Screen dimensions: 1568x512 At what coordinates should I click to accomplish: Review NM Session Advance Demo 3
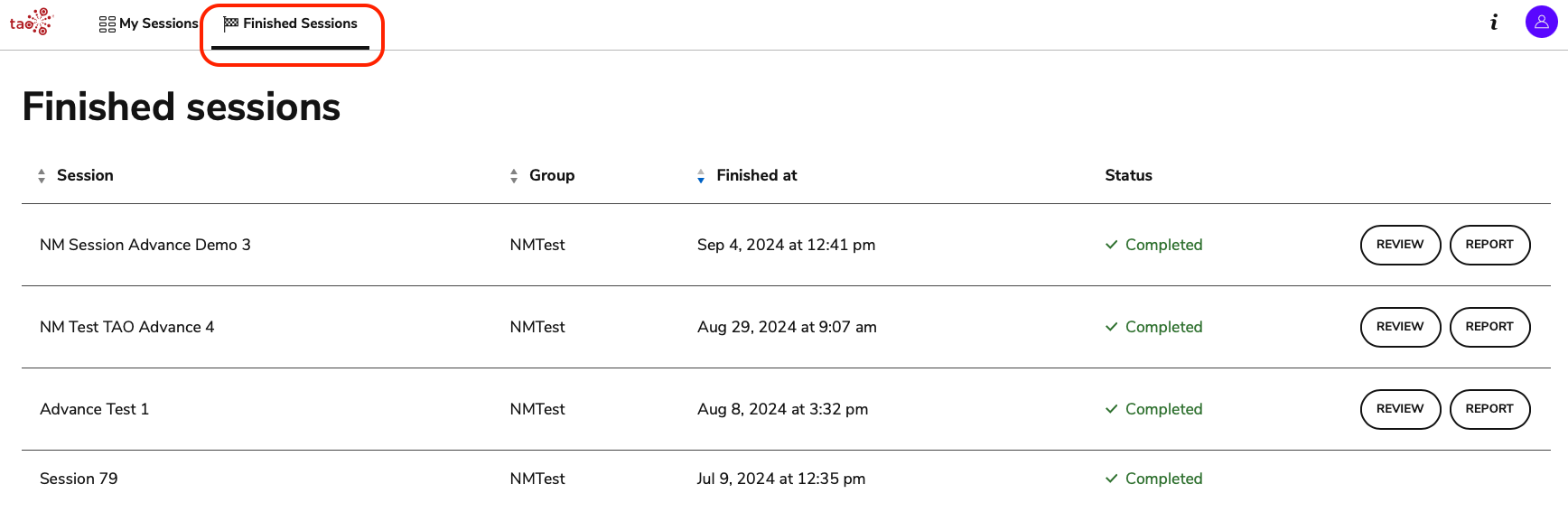click(x=1400, y=245)
